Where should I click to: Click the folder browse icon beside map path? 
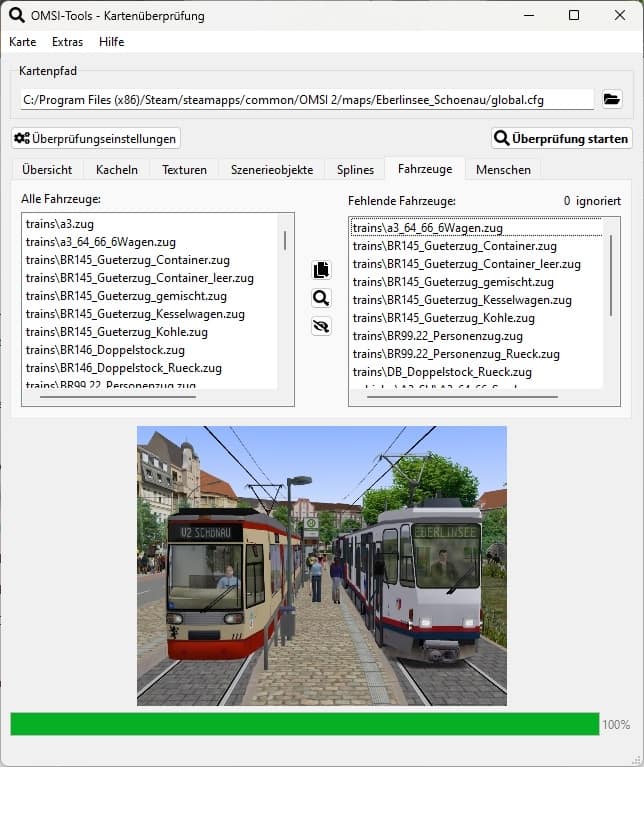click(611, 99)
